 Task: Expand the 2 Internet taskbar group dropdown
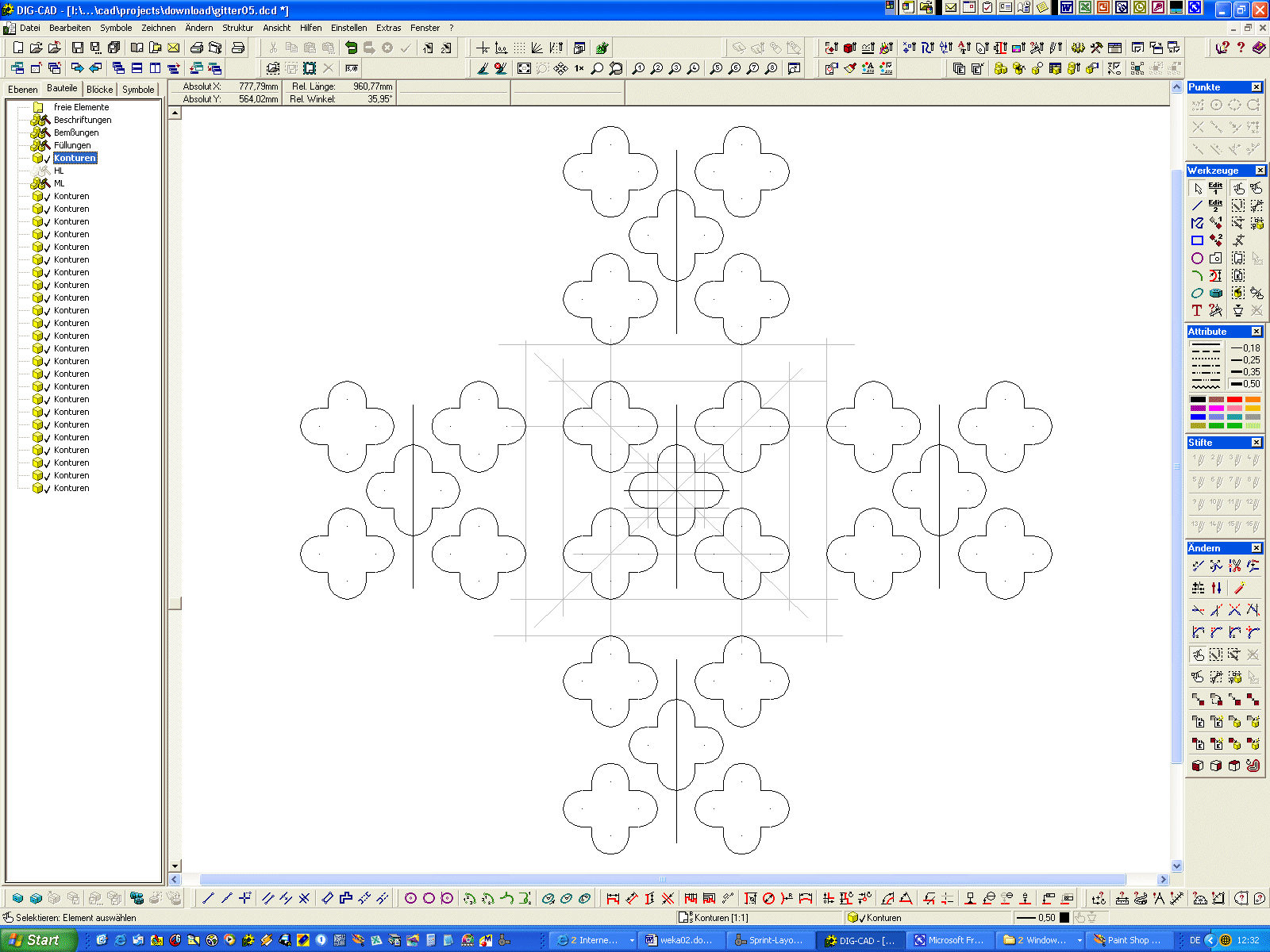point(632,940)
